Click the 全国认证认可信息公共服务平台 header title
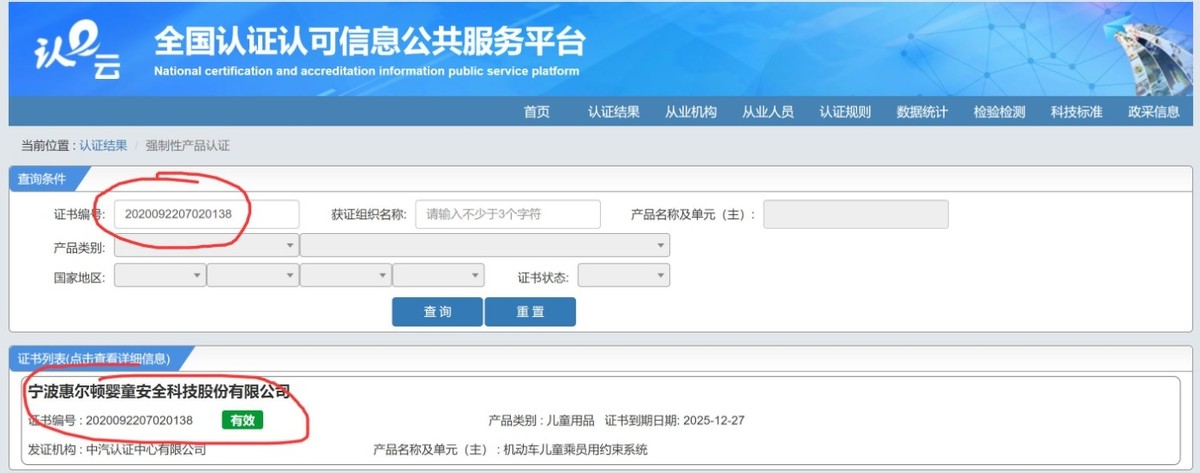Image resolution: width=1200 pixels, height=473 pixels. pyautogui.click(x=369, y=43)
